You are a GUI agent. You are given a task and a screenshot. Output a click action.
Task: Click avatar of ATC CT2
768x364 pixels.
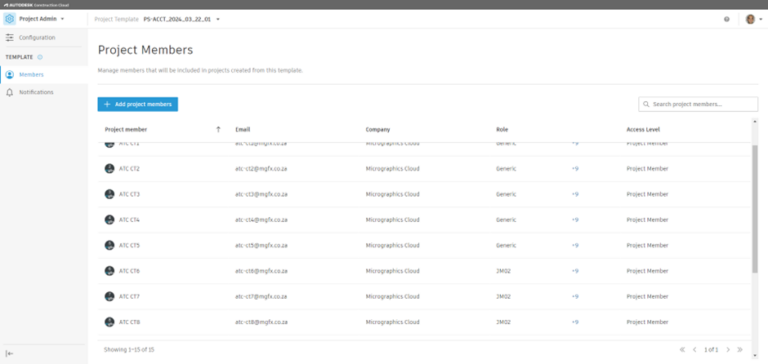(x=109, y=169)
